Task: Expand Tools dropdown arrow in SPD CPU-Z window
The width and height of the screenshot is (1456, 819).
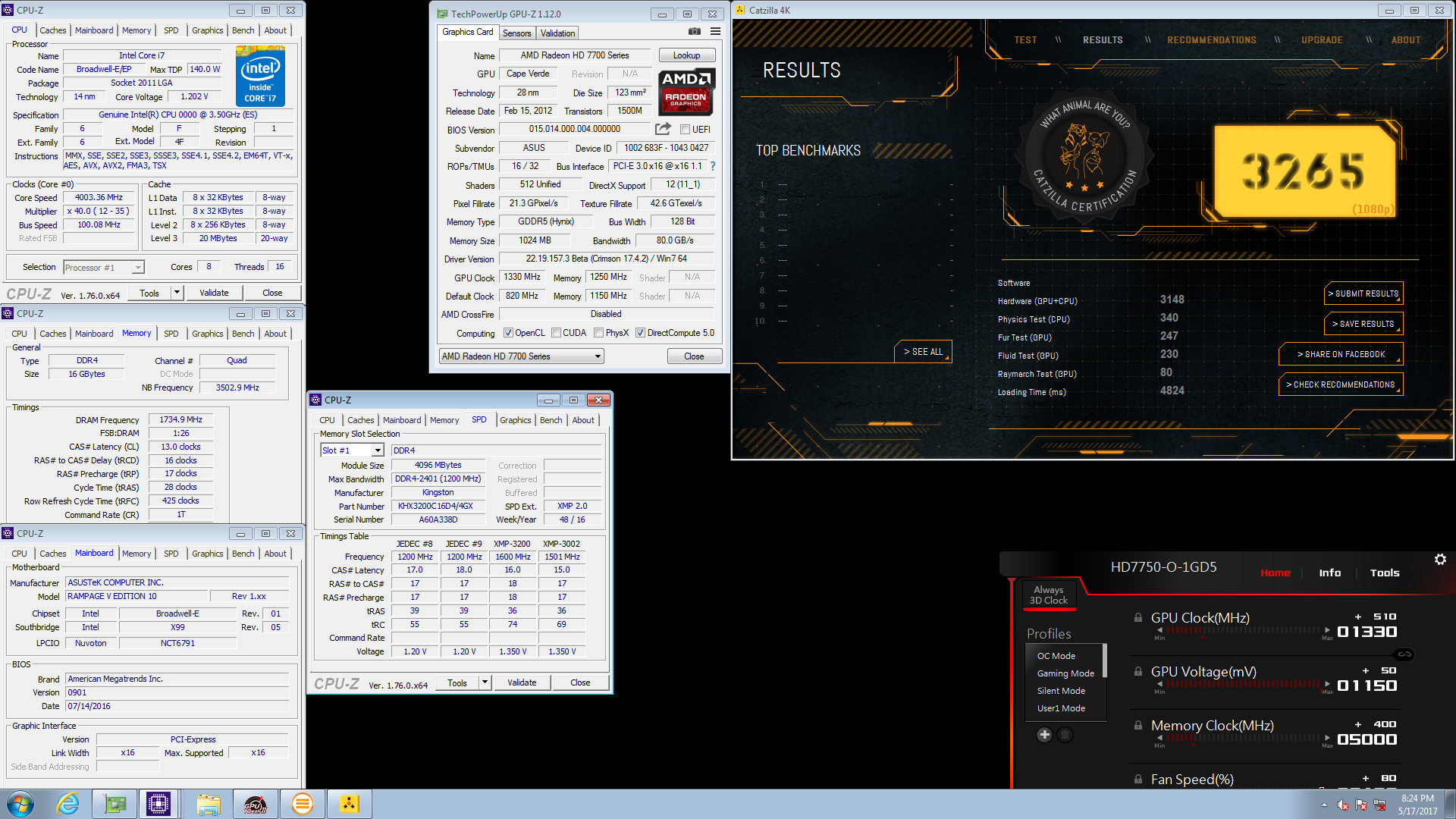Action: click(485, 682)
